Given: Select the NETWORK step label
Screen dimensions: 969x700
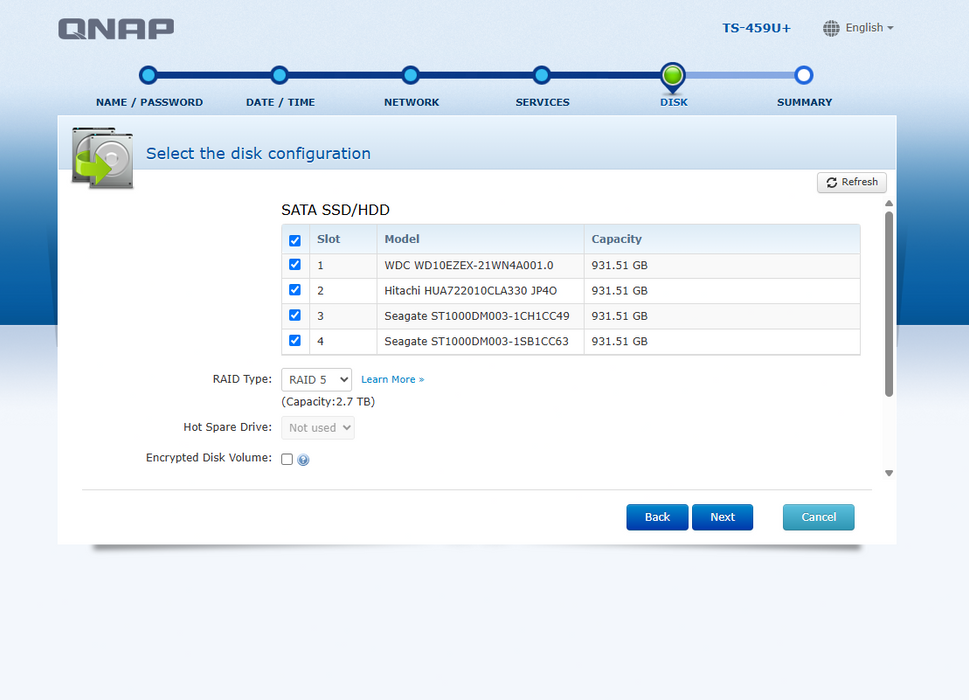Looking at the screenshot, I should [412, 103].
